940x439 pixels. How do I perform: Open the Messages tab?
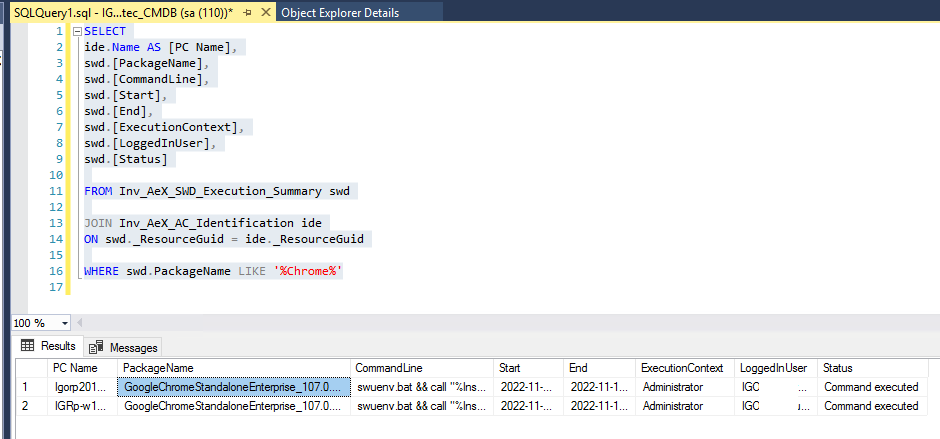pyautogui.click(x=124, y=347)
